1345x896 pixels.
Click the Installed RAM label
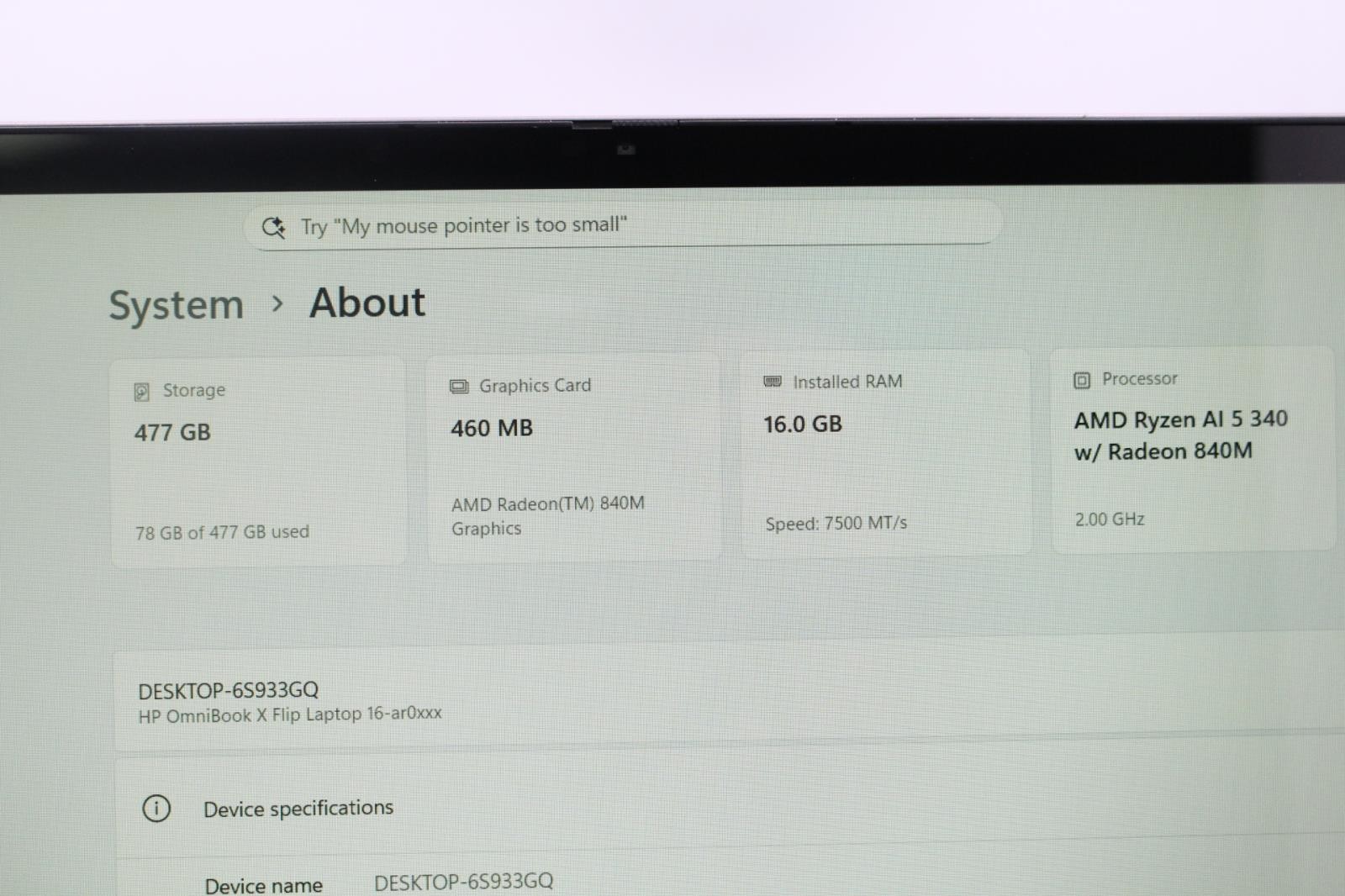click(x=847, y=382)
